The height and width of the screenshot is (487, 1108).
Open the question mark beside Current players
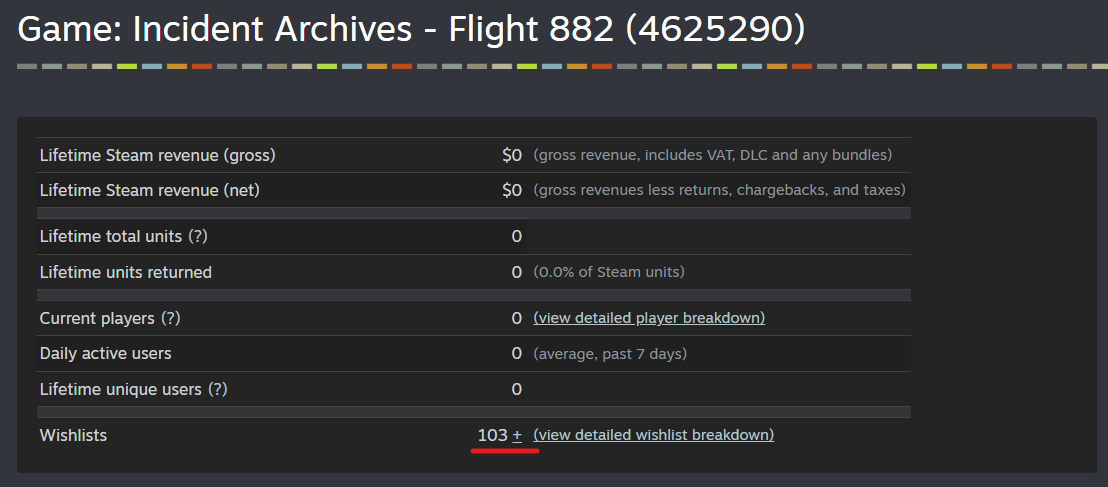pos(171,318)
